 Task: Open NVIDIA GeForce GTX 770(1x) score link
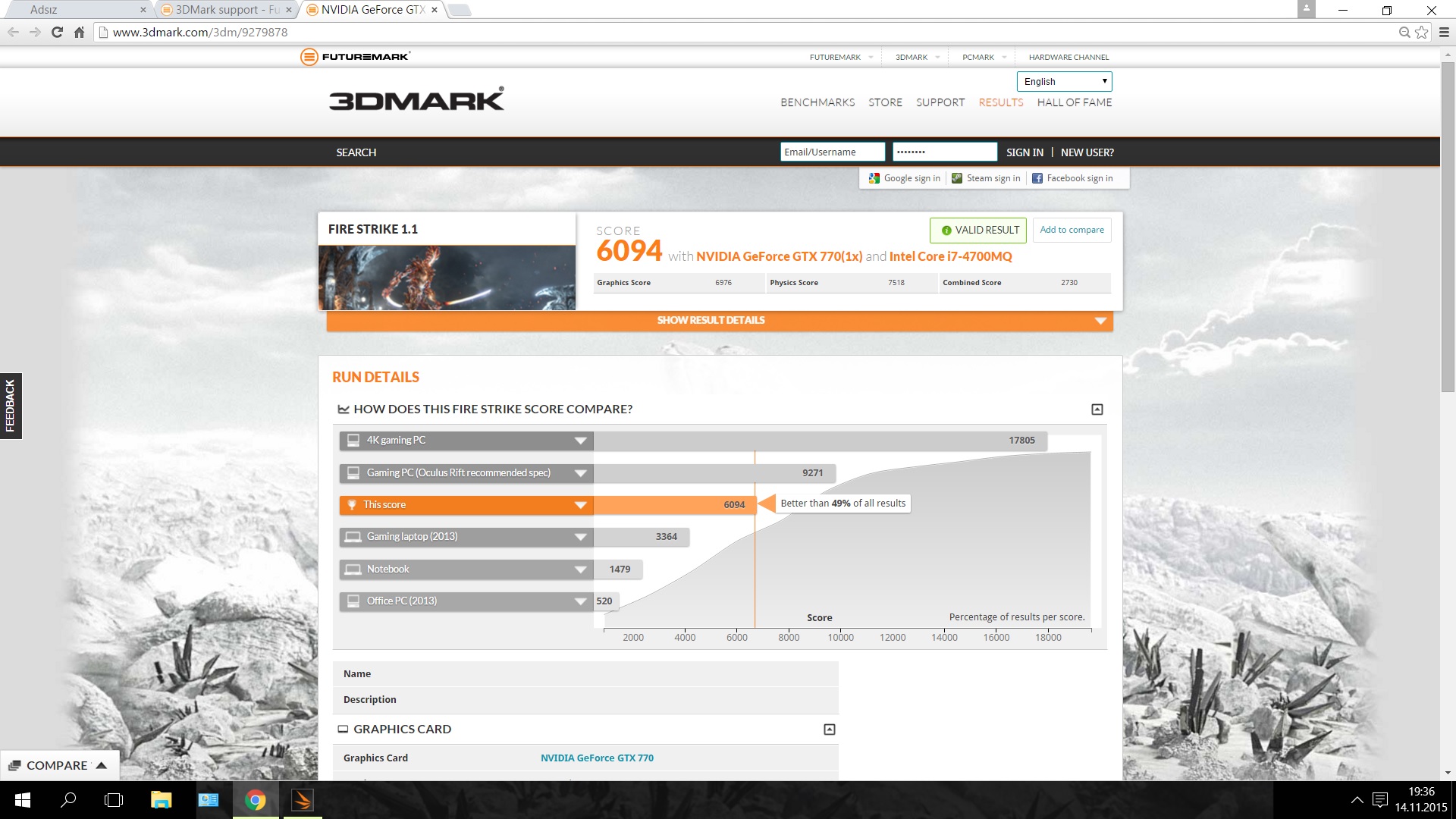point(779,256)
